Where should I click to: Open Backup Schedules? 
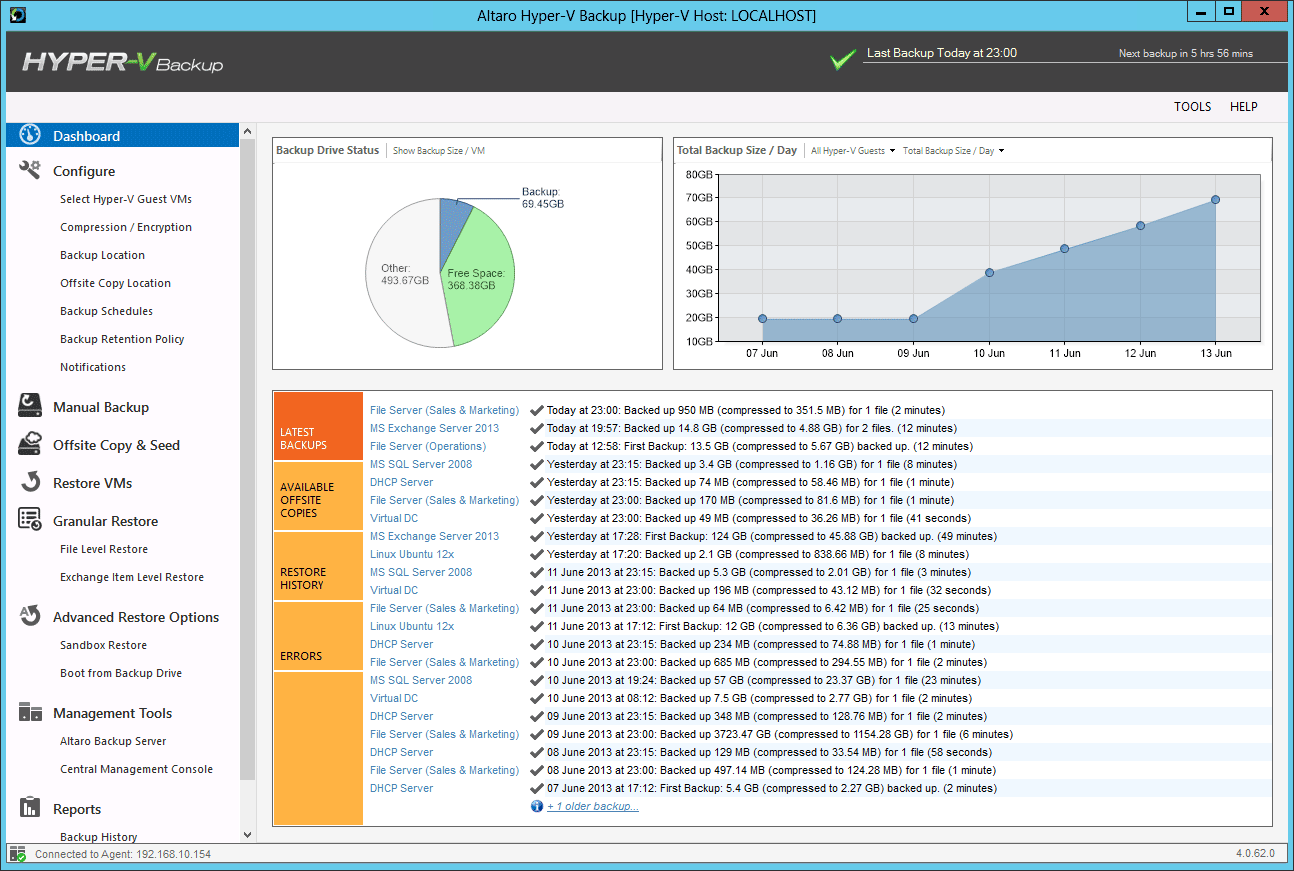click(106, 311)
